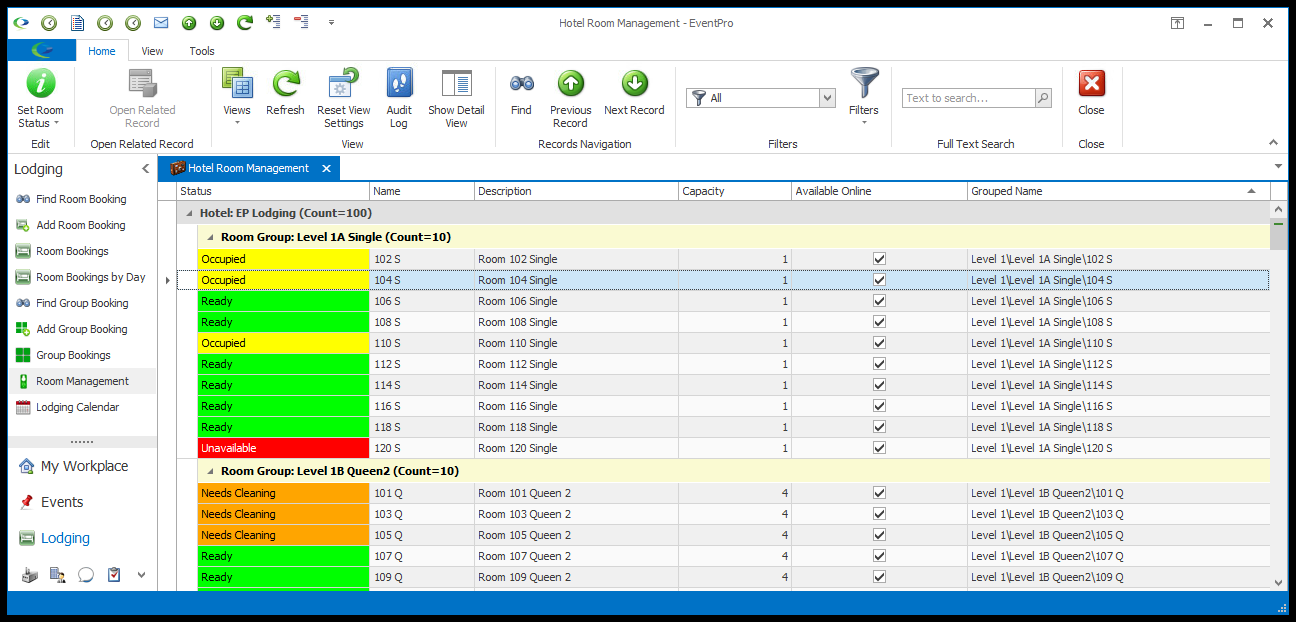This screenshot has width=1296, height=622.
Task: Open Add Group Booking in sidebar
Action: coord(82,329)
